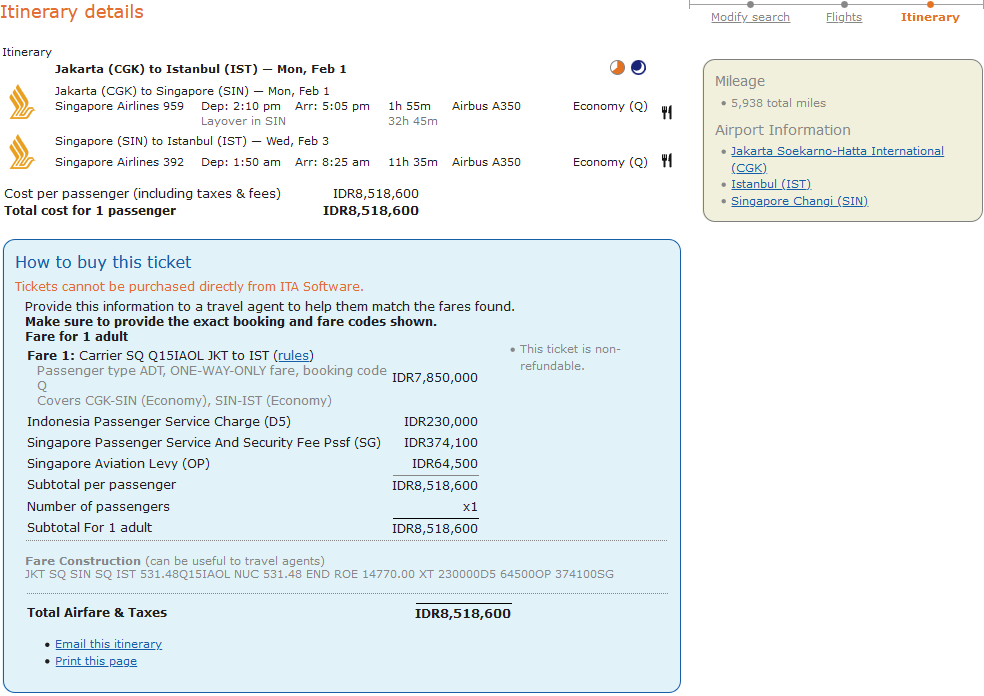Open the fare rules link

pos(294,355)
